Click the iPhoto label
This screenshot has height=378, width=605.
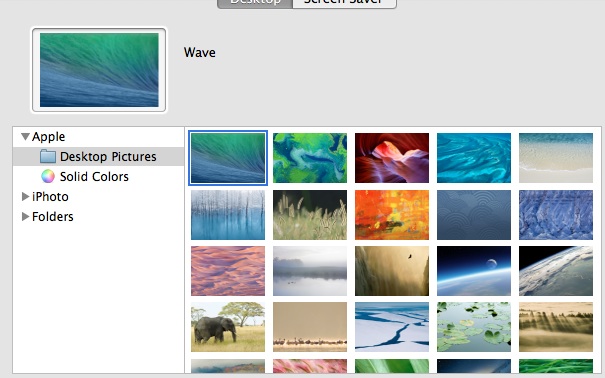[50, 197]
